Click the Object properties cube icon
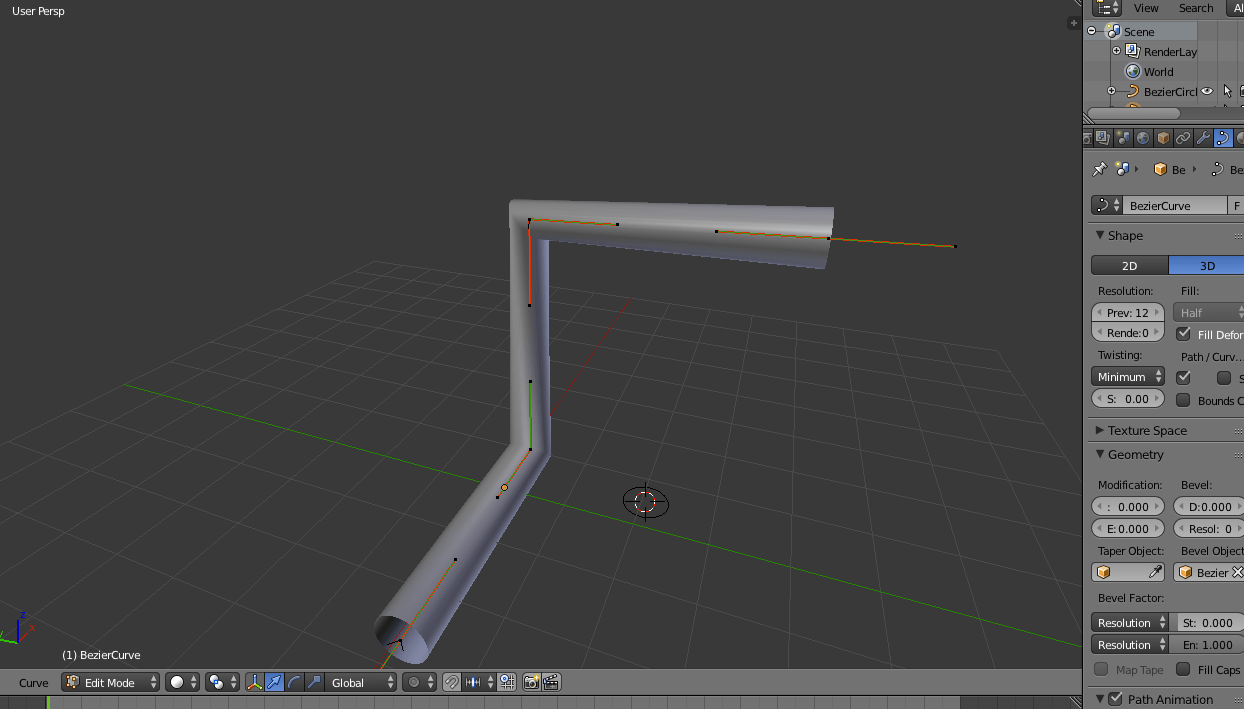 coord(1163,137)
